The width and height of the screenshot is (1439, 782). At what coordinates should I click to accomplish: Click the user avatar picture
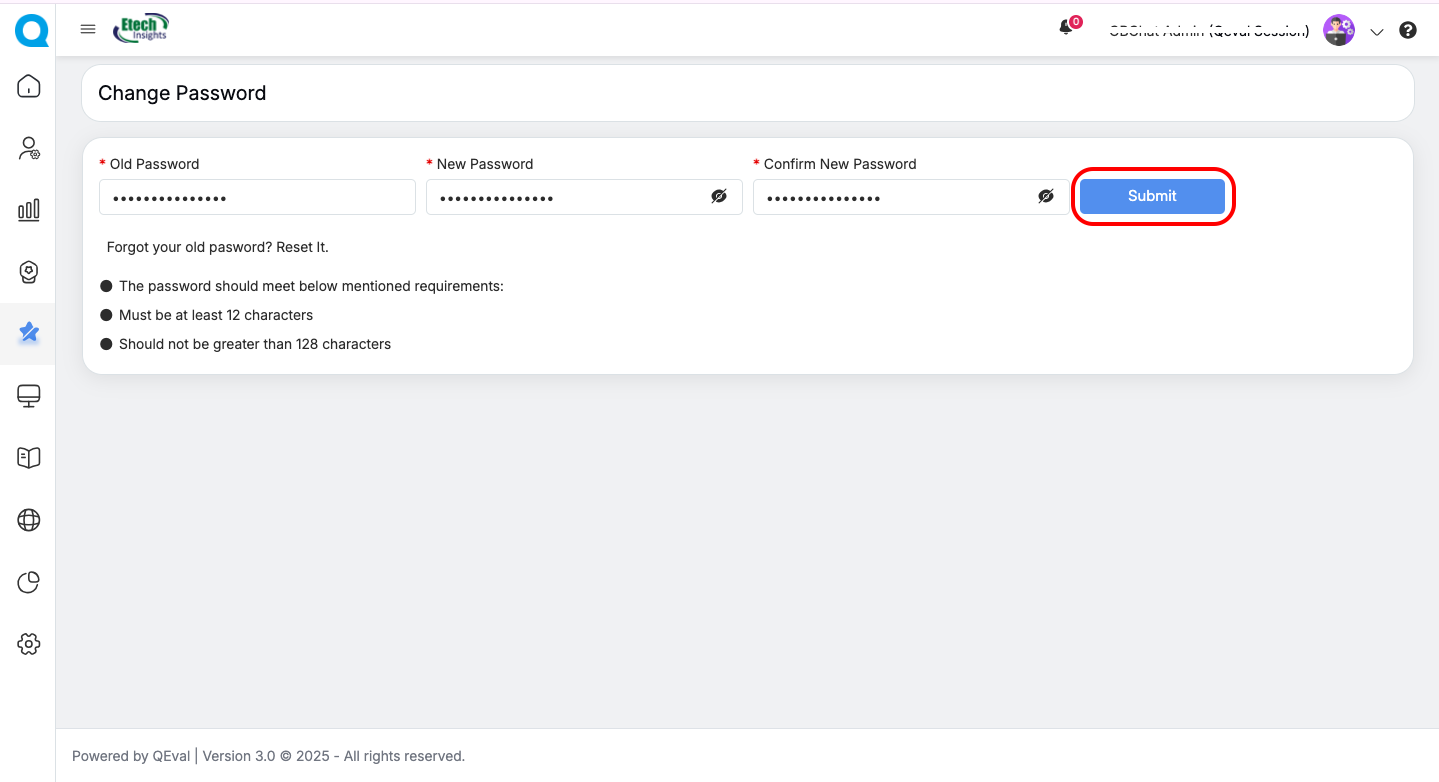(1338, 30)
